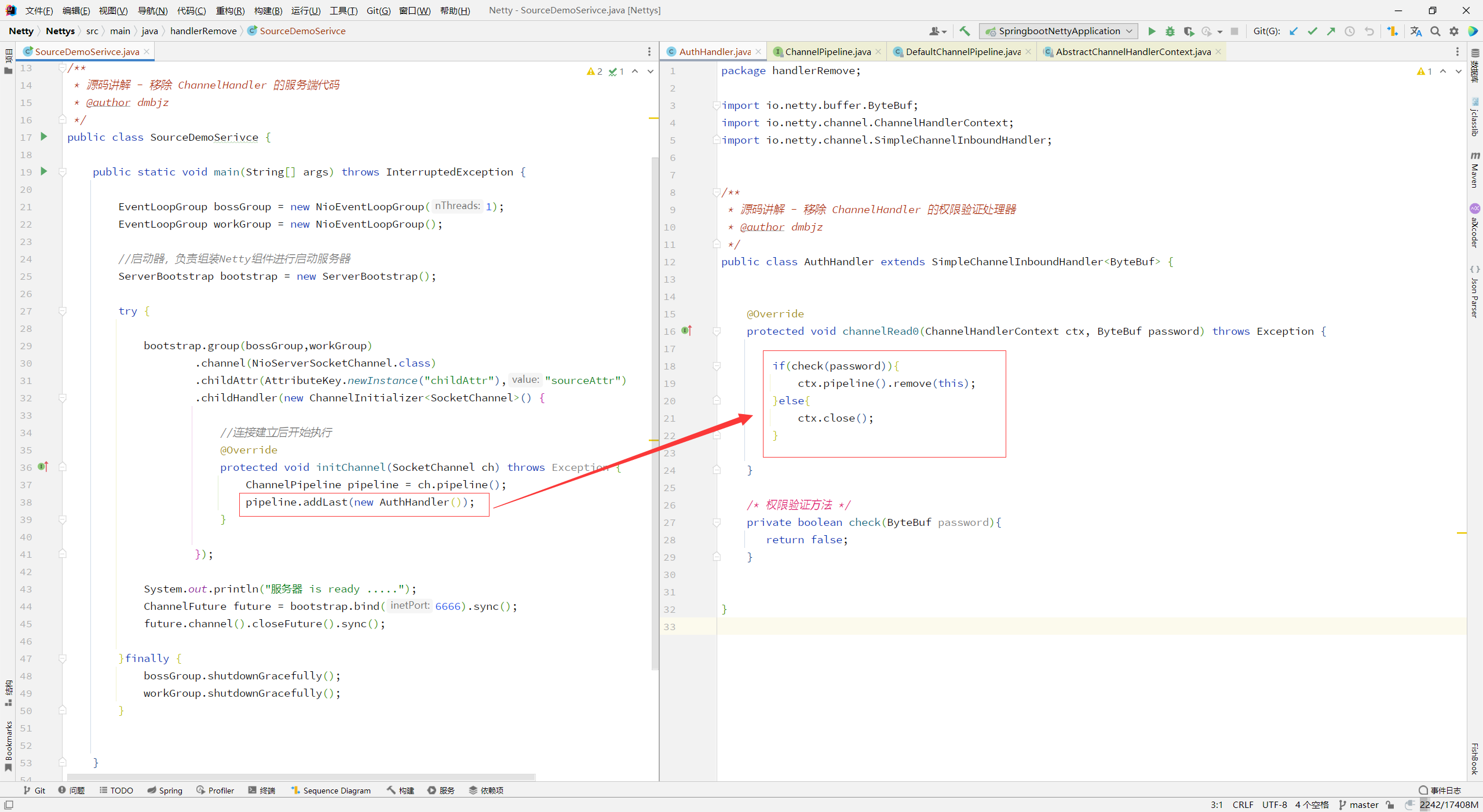The image size is (1483, 812).
Task: Open the Sequence Diagram panel
Action: coord(331,791)
